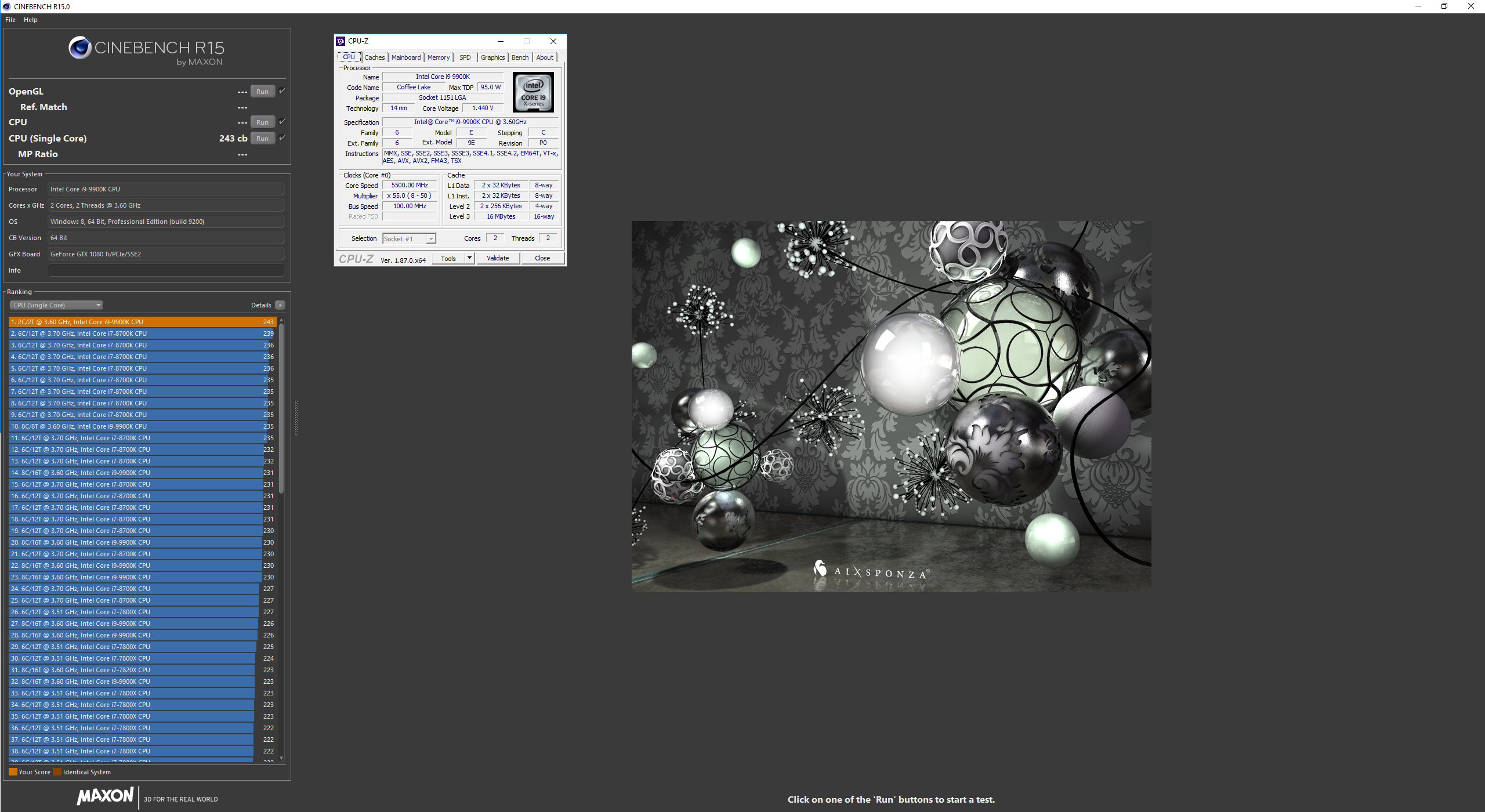Click the GFX Board GeForce GTX 1080 Ti field

tap(166, 254)
